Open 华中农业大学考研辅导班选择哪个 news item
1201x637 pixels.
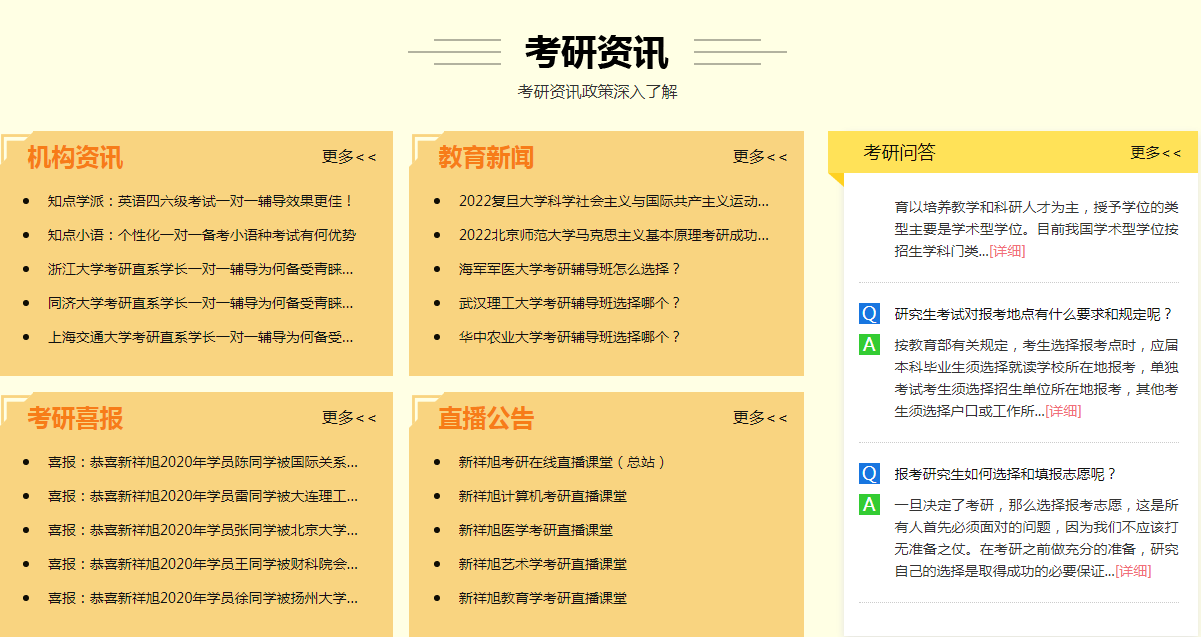pyautogui.click(x=570, y=337)
